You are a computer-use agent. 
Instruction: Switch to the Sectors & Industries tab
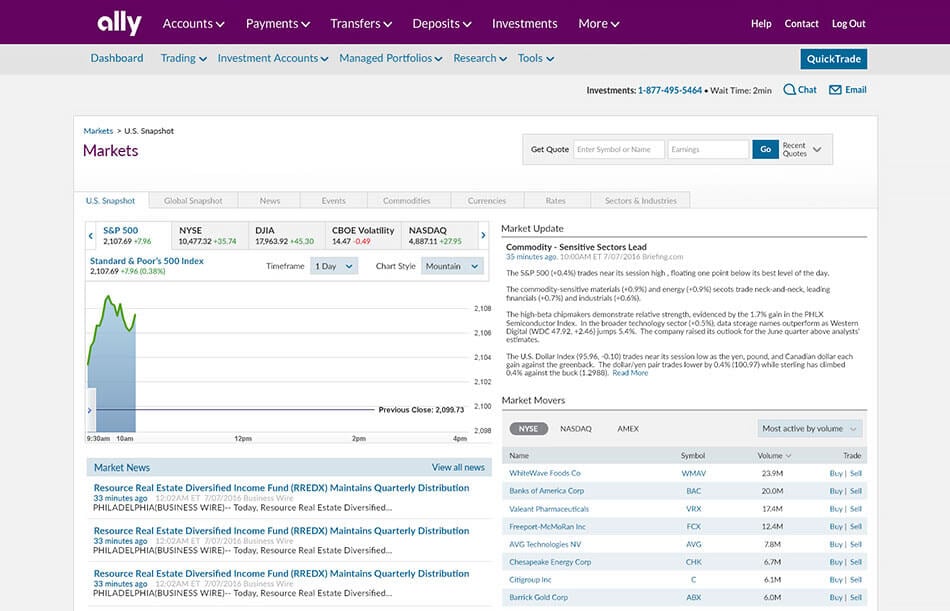[640, 201]
